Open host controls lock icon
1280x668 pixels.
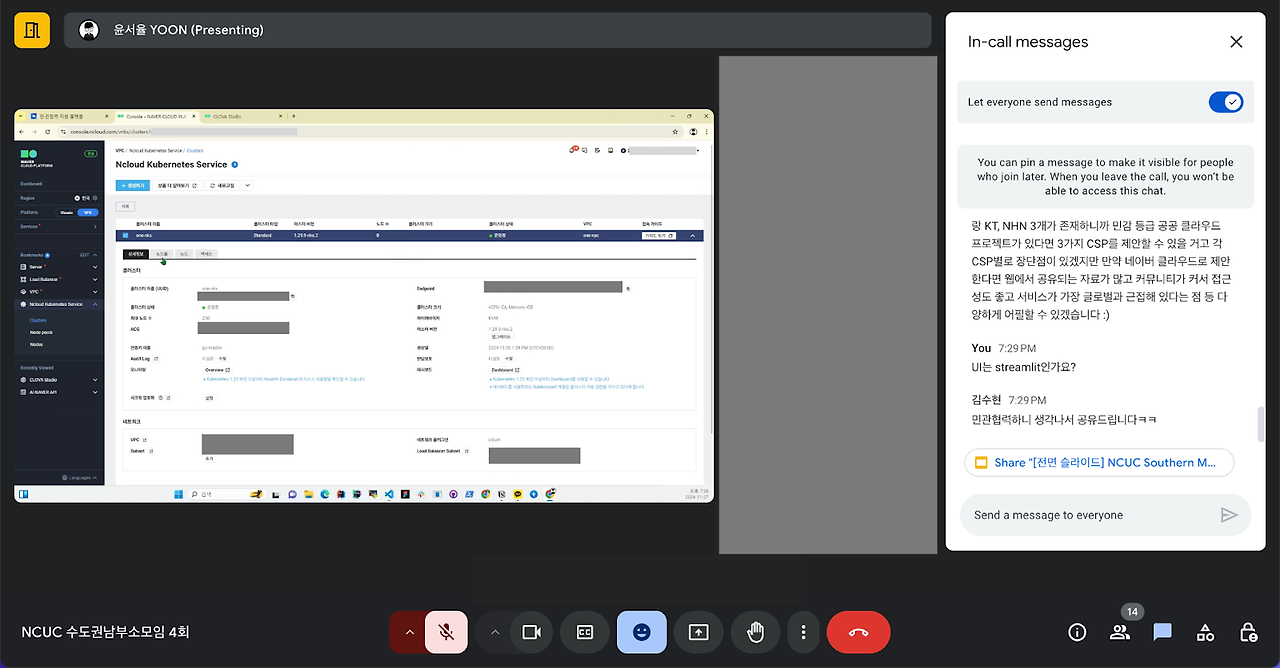[x=1248, y=632]
